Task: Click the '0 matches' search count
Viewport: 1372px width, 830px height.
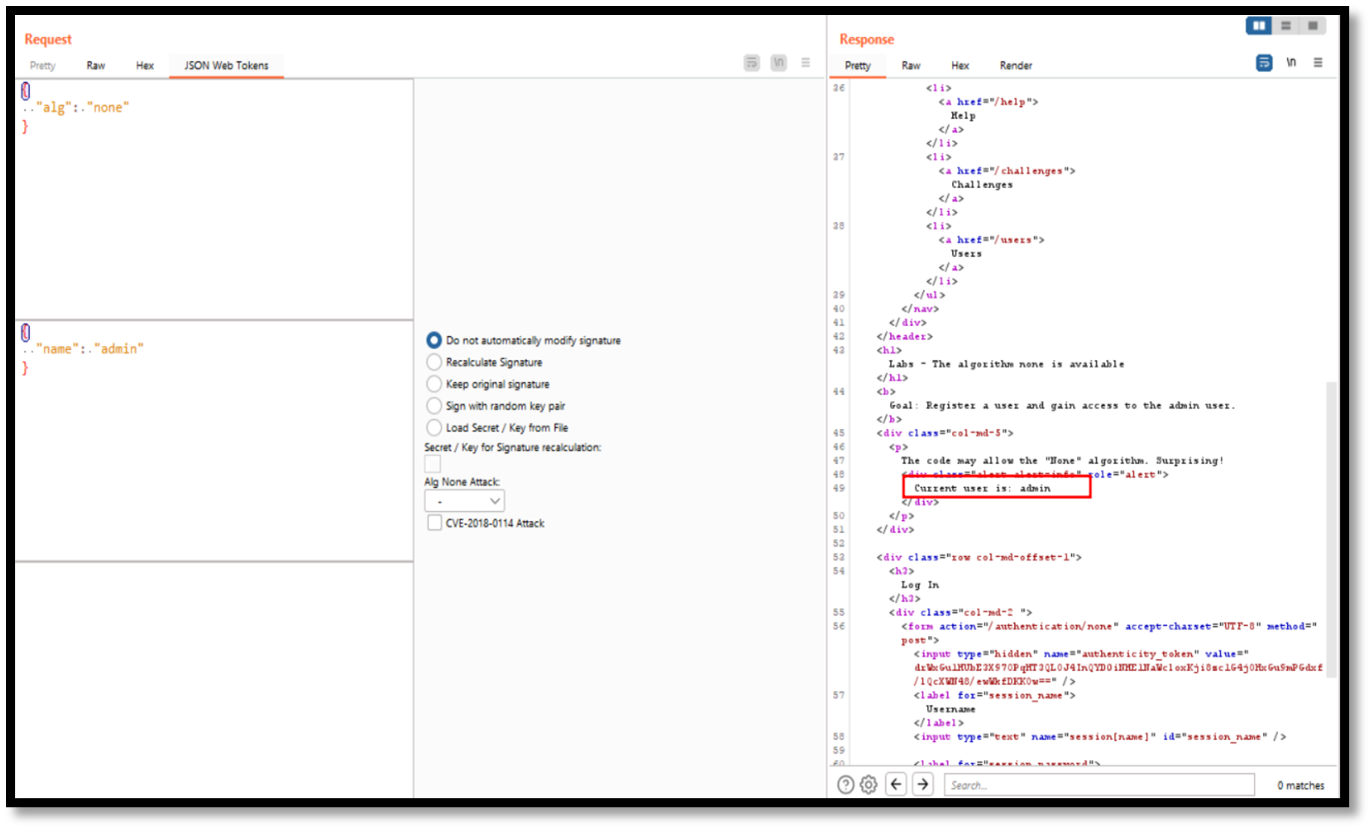Action: [1301, 786]
